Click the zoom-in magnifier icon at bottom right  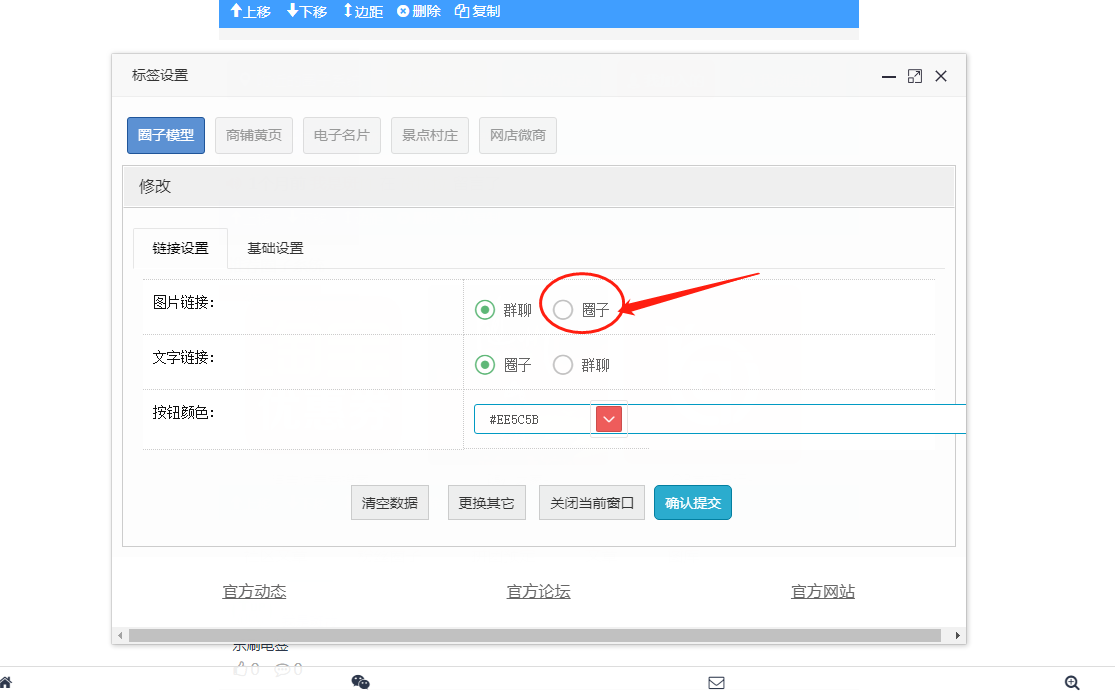coord(1072,682)
